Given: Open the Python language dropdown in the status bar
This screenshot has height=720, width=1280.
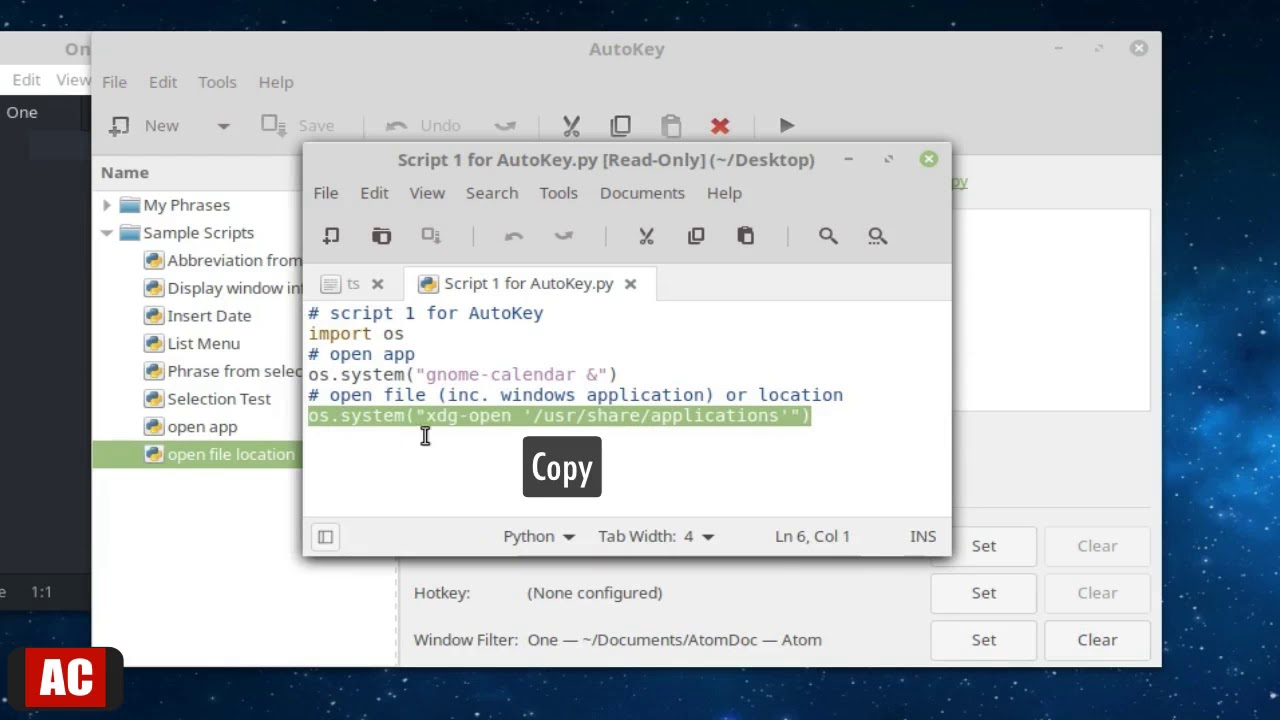Looking at the screenshot, I should pyautogui.click(x=539, y=537).
